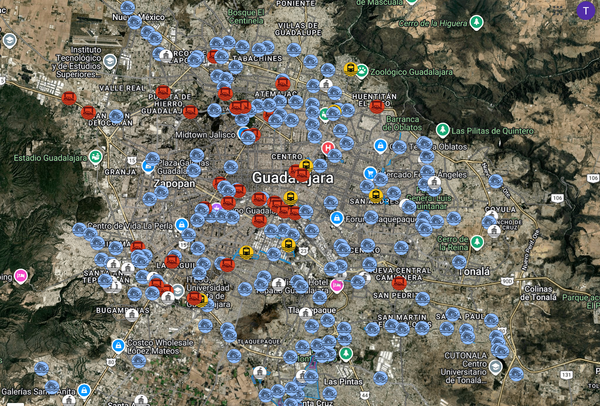Image resolution: width=600 pixels, height=406 pixels.
Task: Open the Estadio Guadalajara stadium pin
Action: [95, 157]
